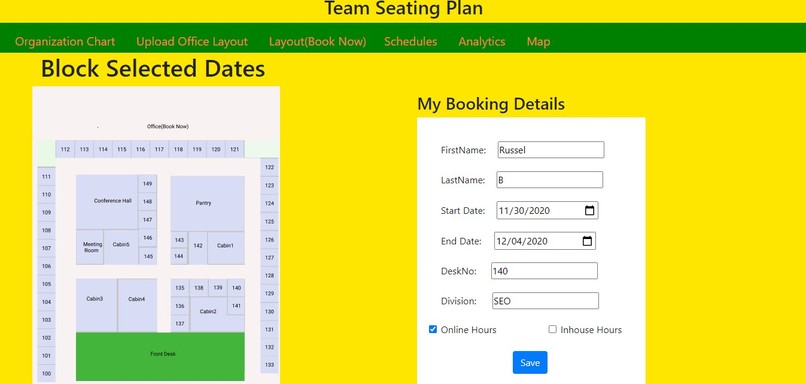Select desk 102 in left column

46,338
